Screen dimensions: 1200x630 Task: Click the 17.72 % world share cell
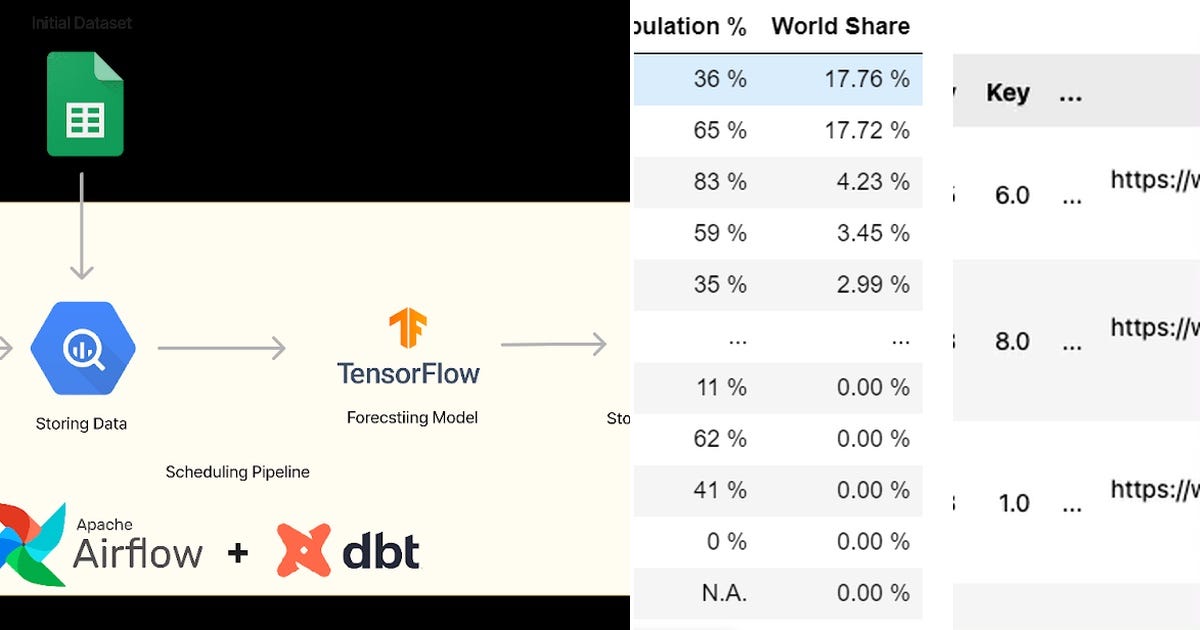[867, 131]
